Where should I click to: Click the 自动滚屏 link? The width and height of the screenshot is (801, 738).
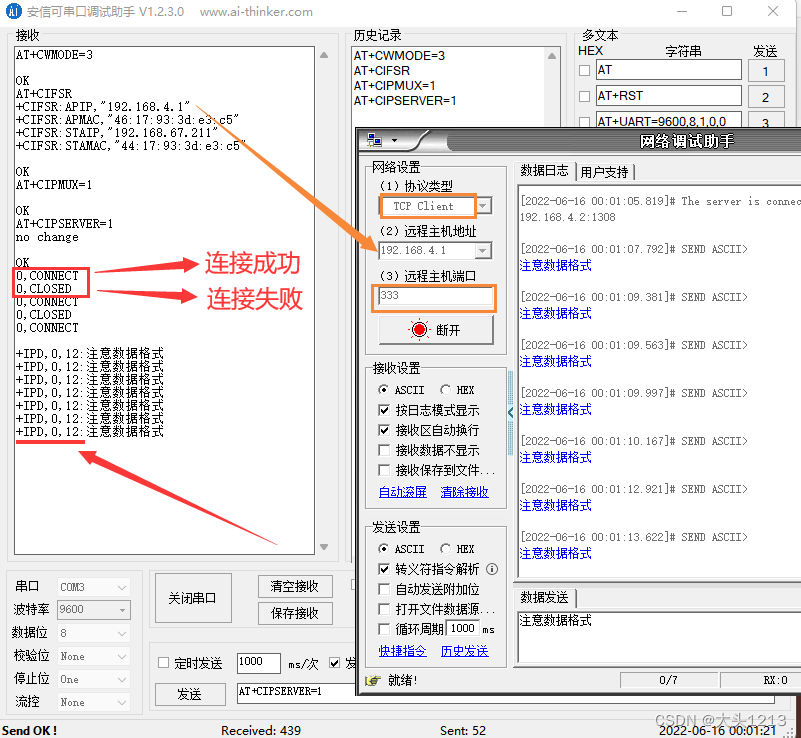403,492
